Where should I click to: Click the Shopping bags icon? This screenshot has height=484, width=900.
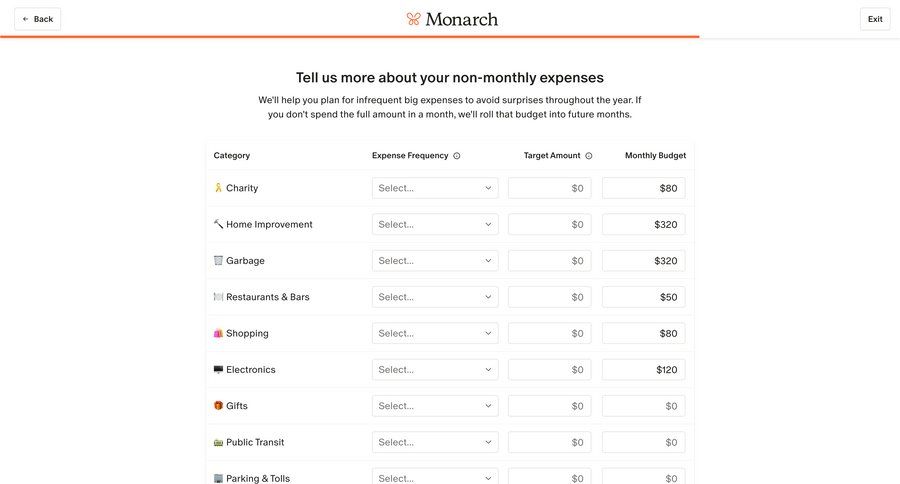[218, 333]
